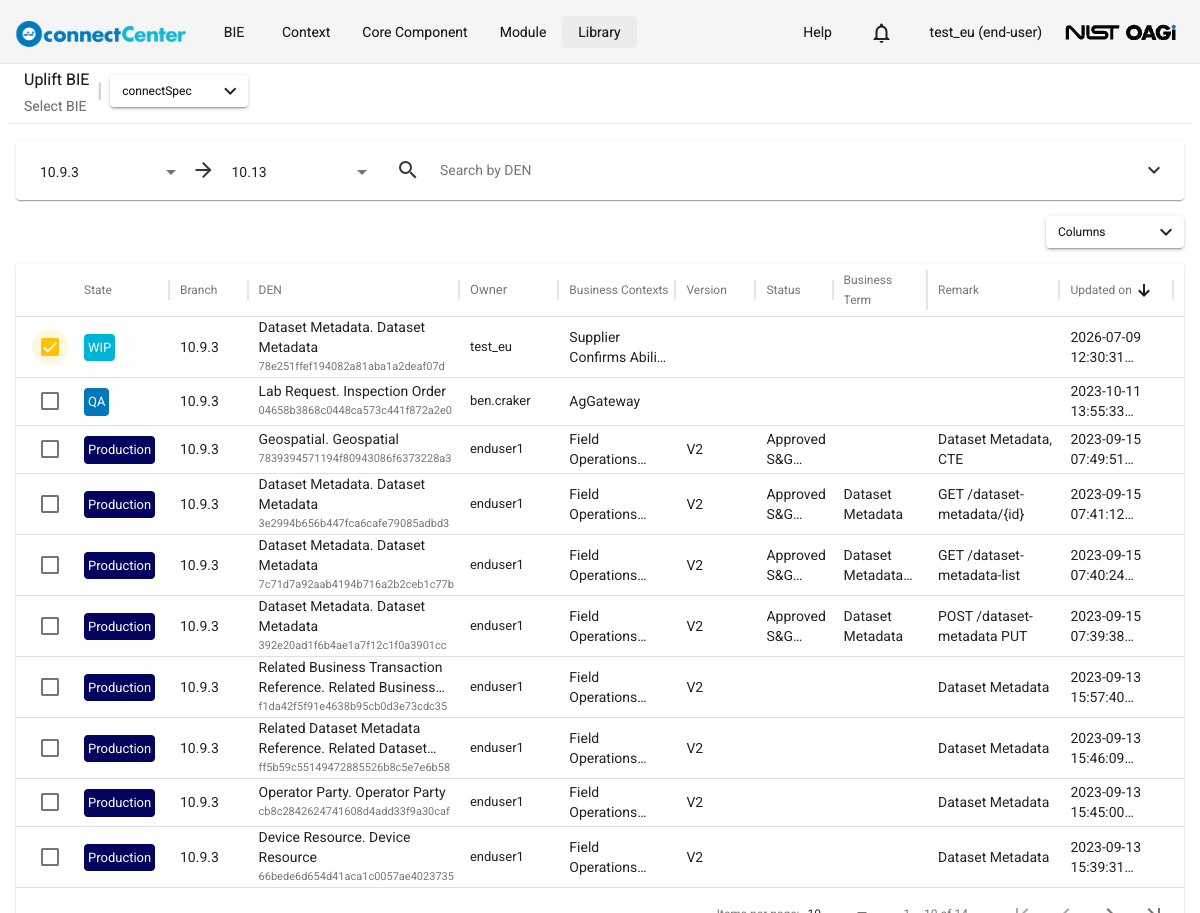
Task: Open the Context menu
Action: 306,32
